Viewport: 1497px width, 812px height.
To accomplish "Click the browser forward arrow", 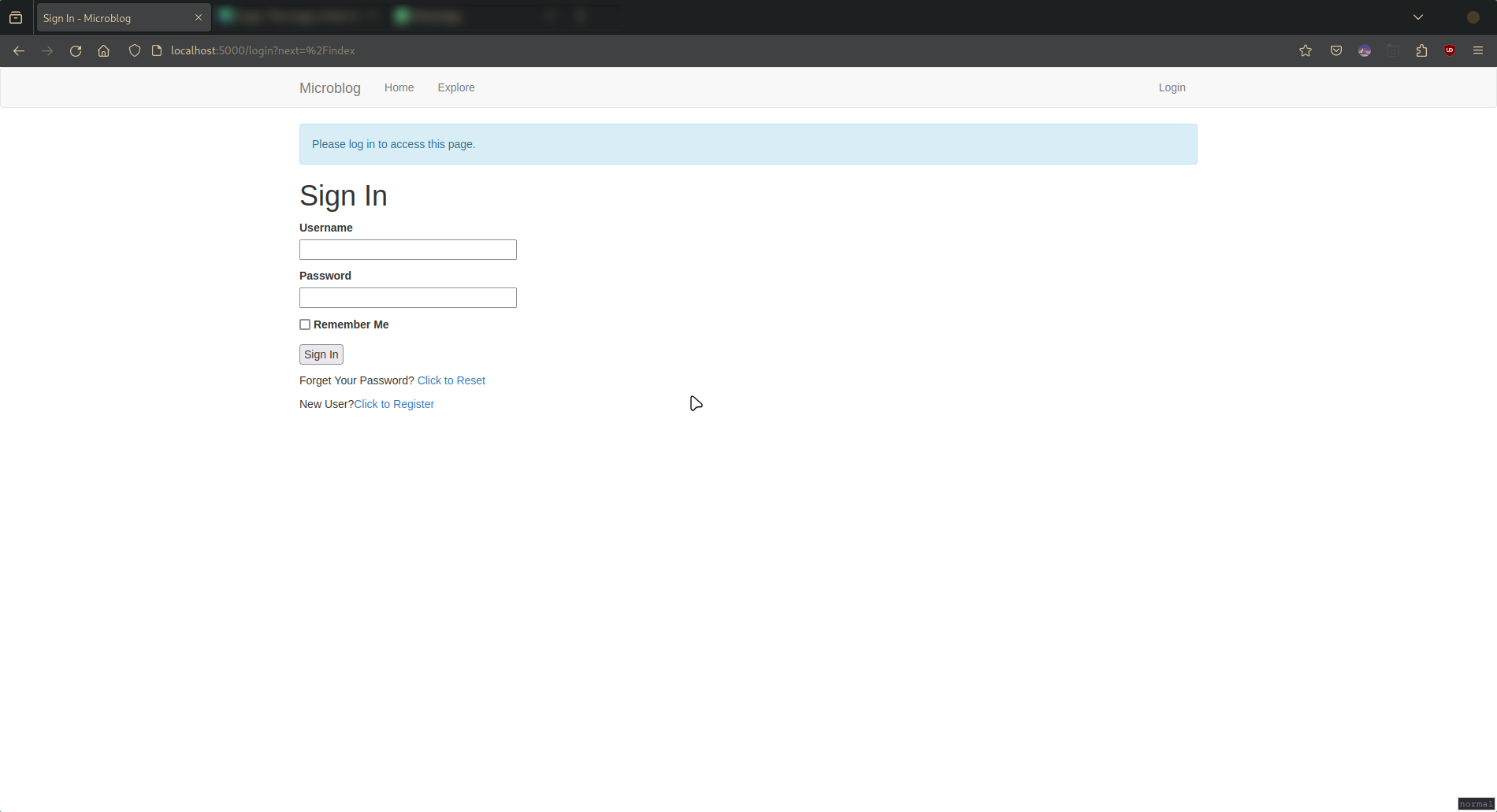I will point(47,50).
